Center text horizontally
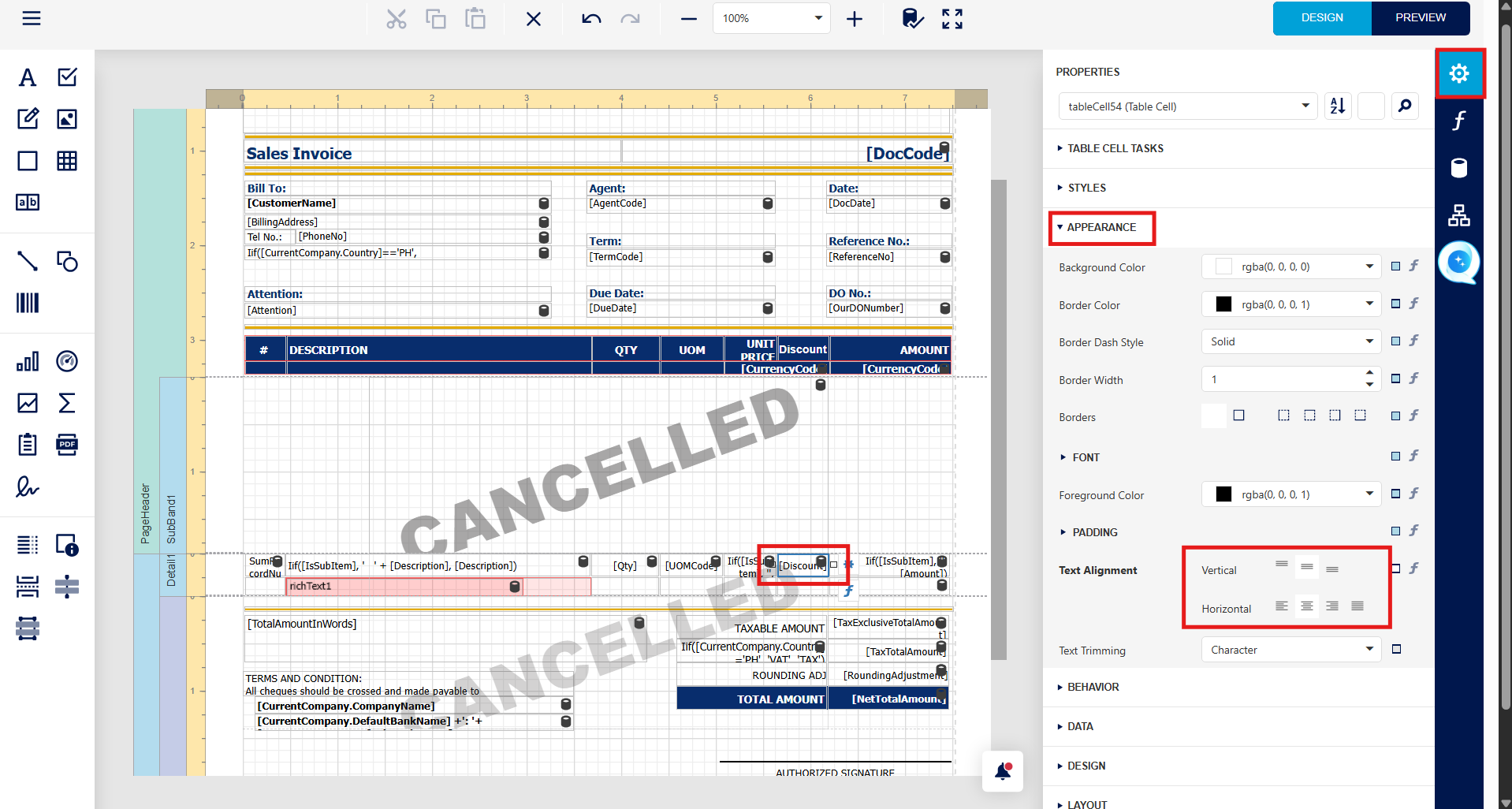The height and width of the screenshot is (809, 1512). pyautogui.click(x=1307, y=606)
